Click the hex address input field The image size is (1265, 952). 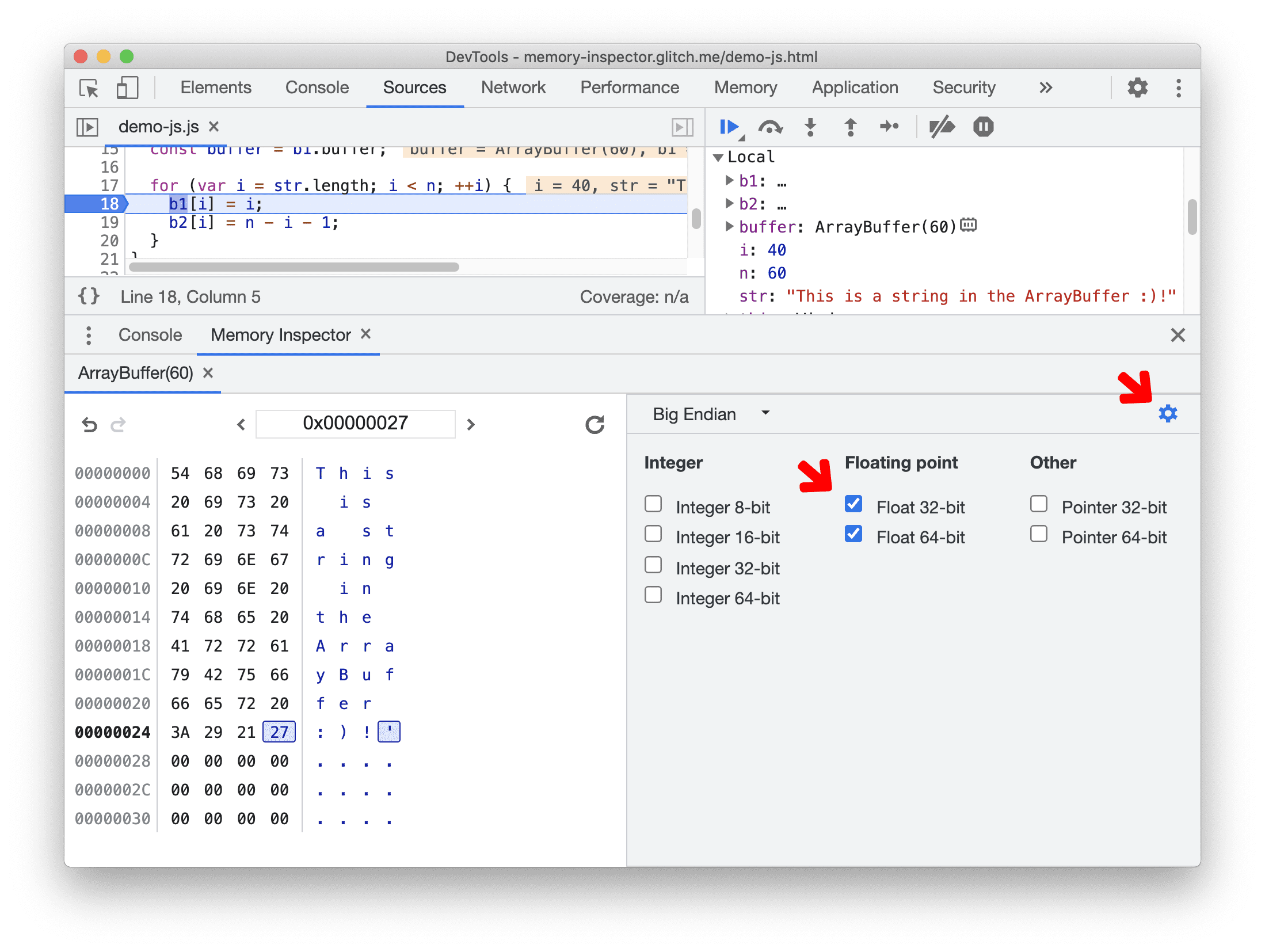[x=355, y=424]
